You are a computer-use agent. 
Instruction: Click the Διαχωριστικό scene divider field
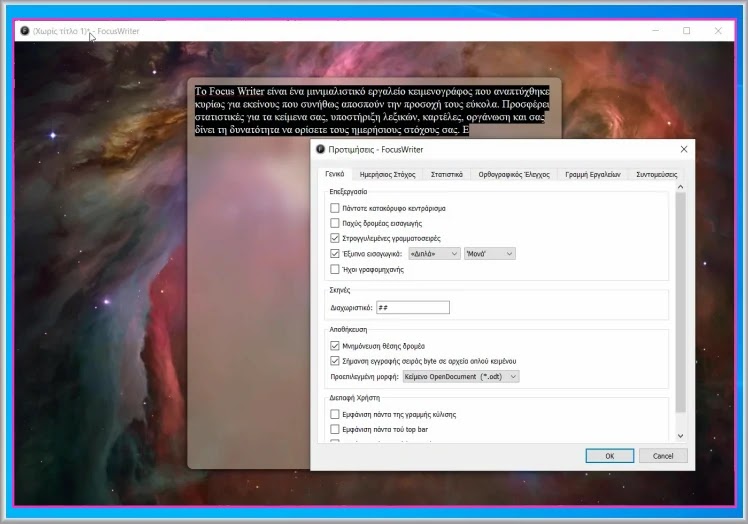pyautogui.click(x=413, y=307)
